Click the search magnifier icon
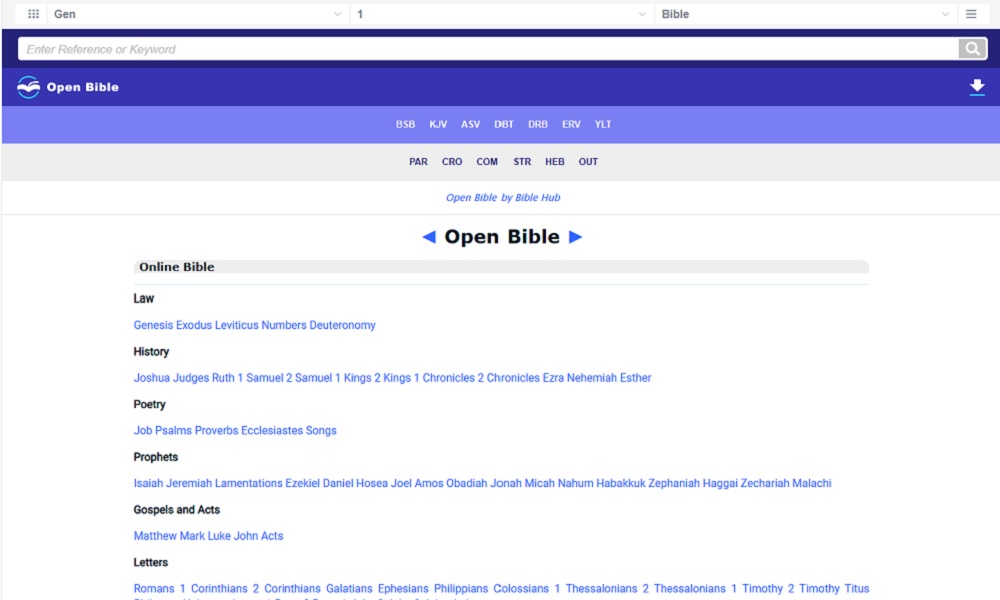1000x600 pixels. coord(970,48)
